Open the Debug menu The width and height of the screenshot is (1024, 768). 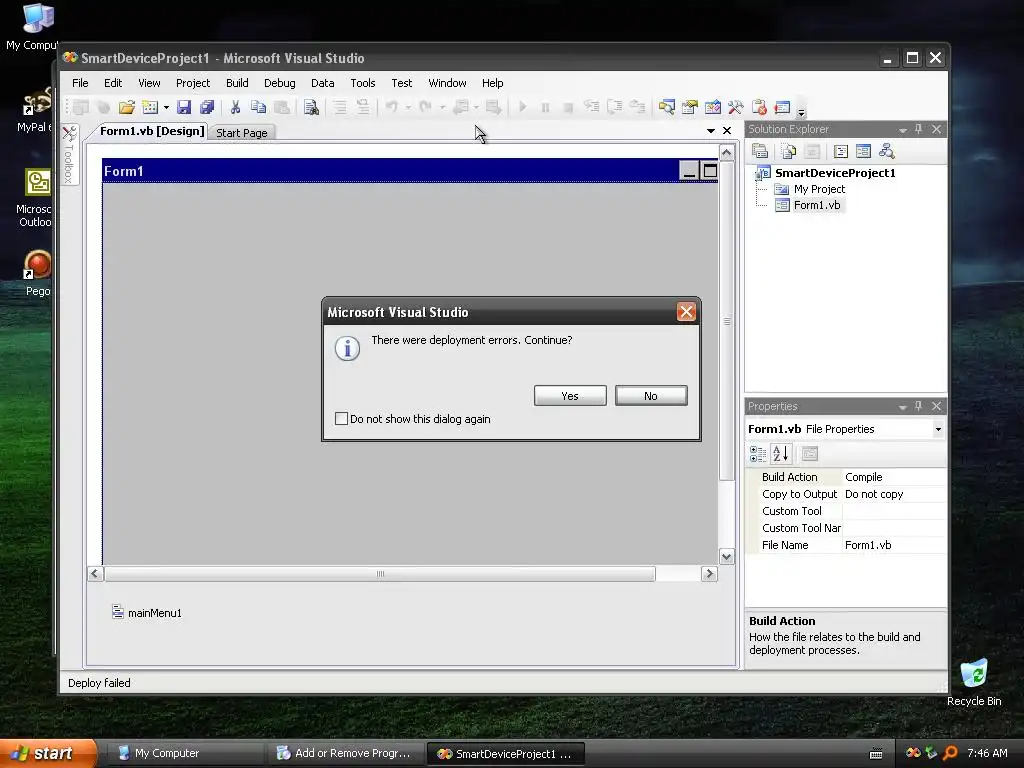(280, 83)
